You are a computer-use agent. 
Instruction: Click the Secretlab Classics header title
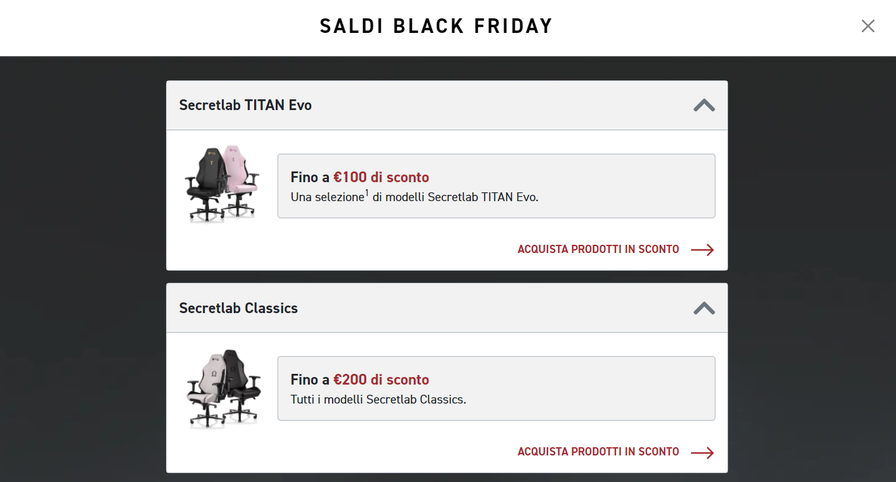238,308
